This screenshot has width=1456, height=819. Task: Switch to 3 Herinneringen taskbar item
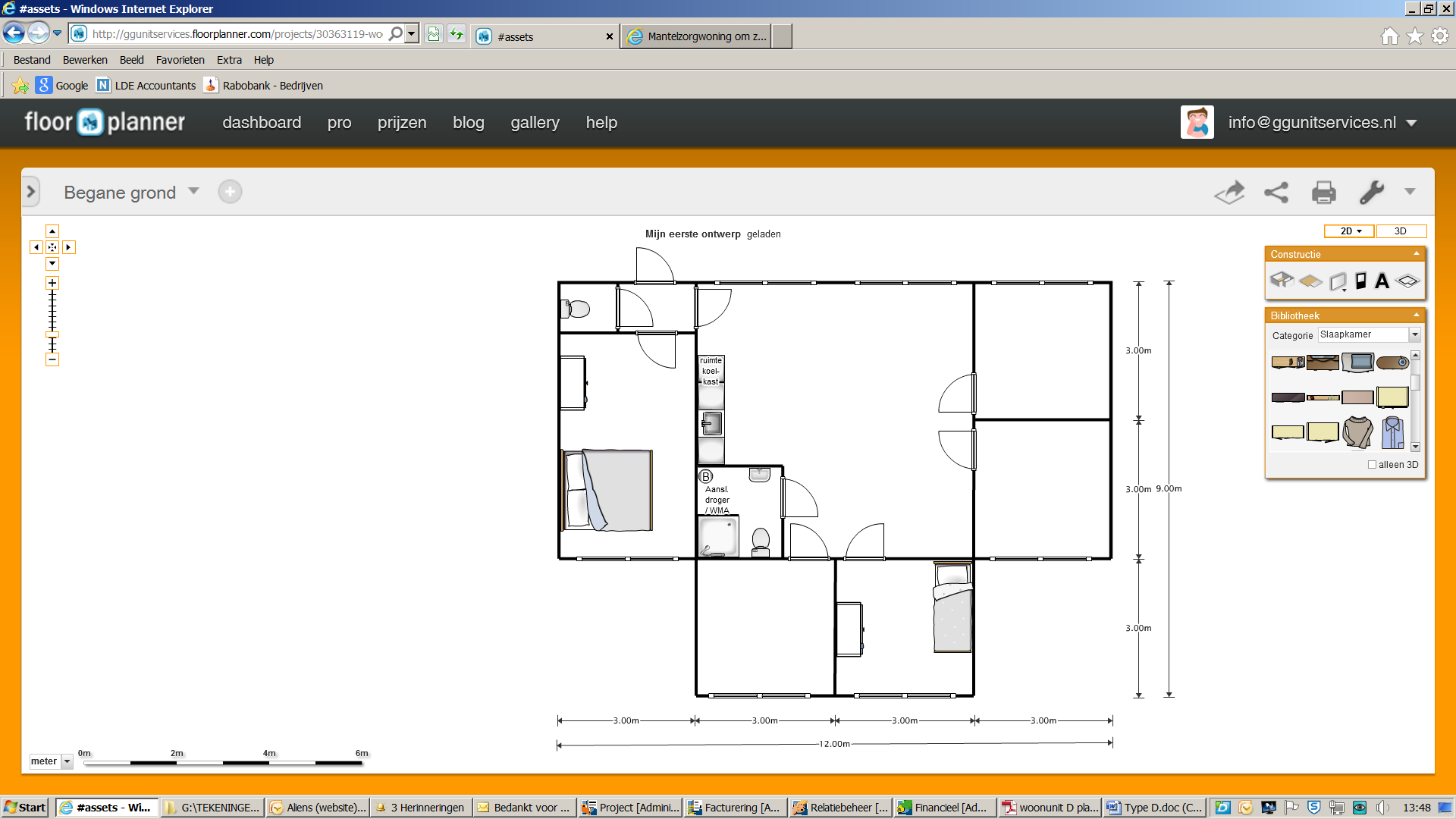[419, 808]
